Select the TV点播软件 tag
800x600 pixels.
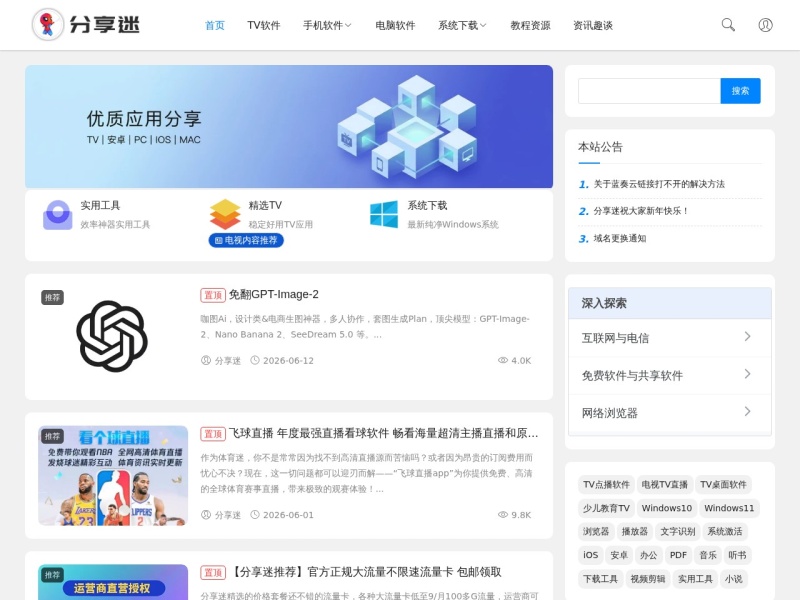point(606,484)
